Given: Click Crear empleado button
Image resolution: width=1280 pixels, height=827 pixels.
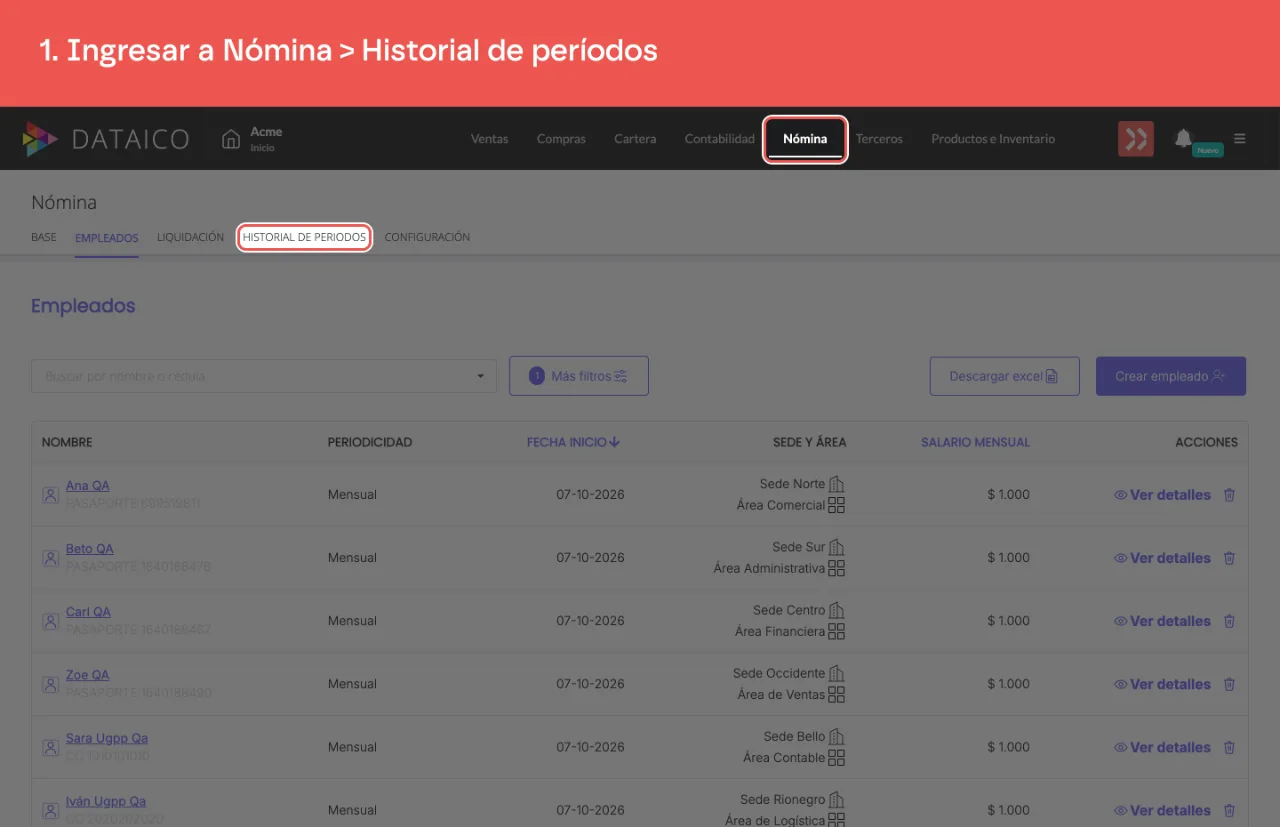Looking at the screenshot, I should (x=1171, y=376).
